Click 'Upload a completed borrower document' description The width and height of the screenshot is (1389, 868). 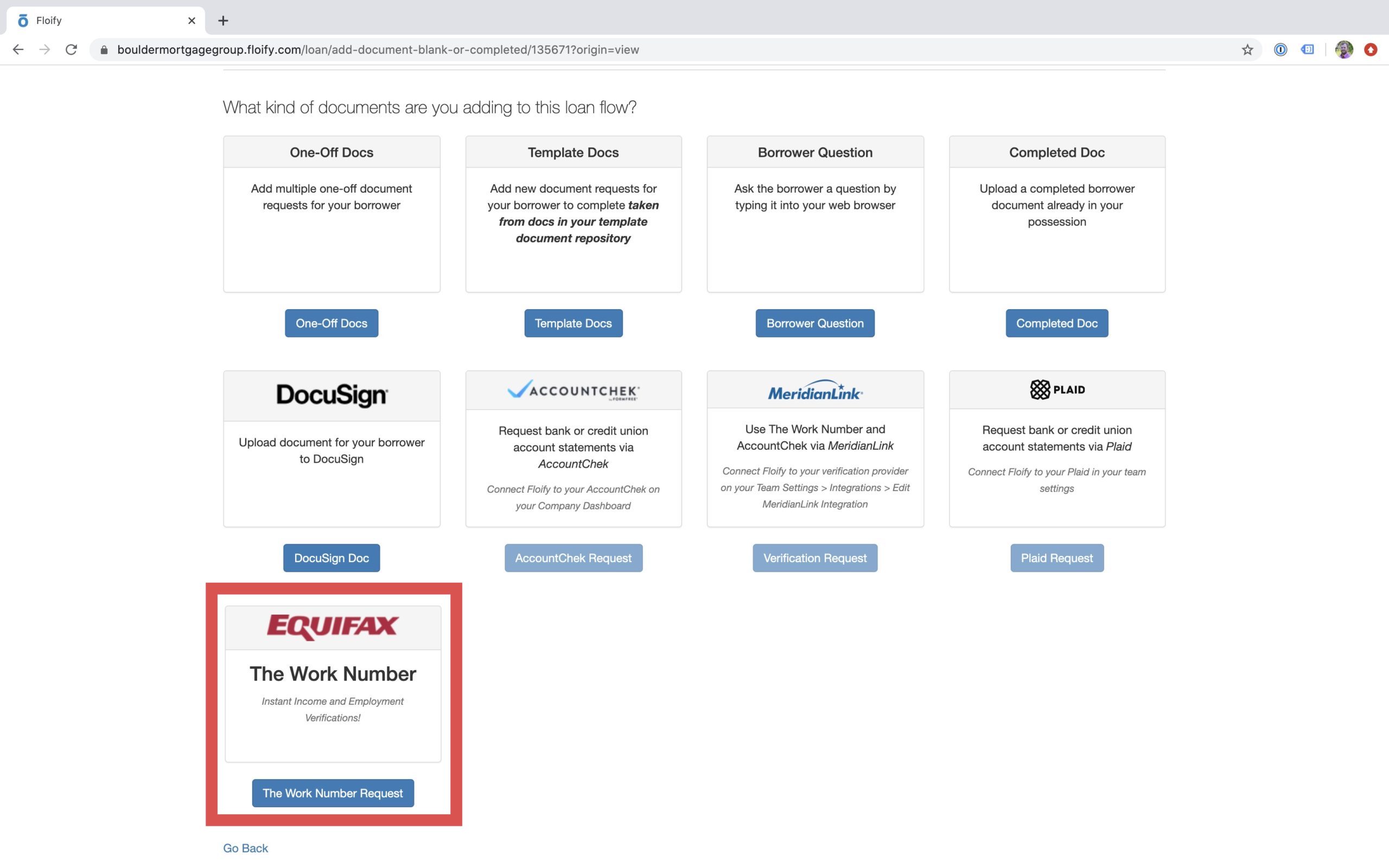click(1057, 205)
